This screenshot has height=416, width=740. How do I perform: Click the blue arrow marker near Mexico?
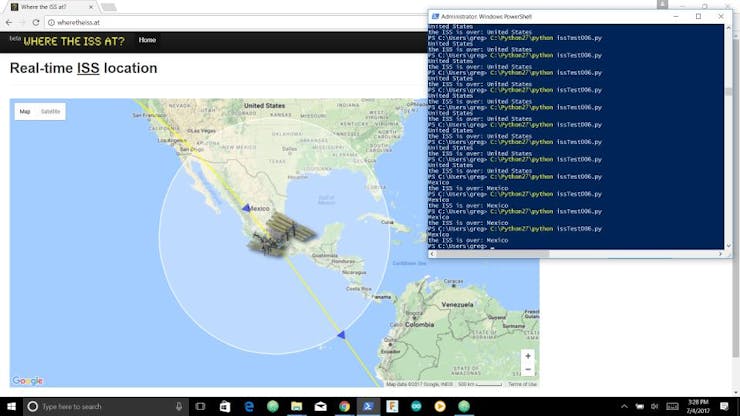click(x=246, y=207)
